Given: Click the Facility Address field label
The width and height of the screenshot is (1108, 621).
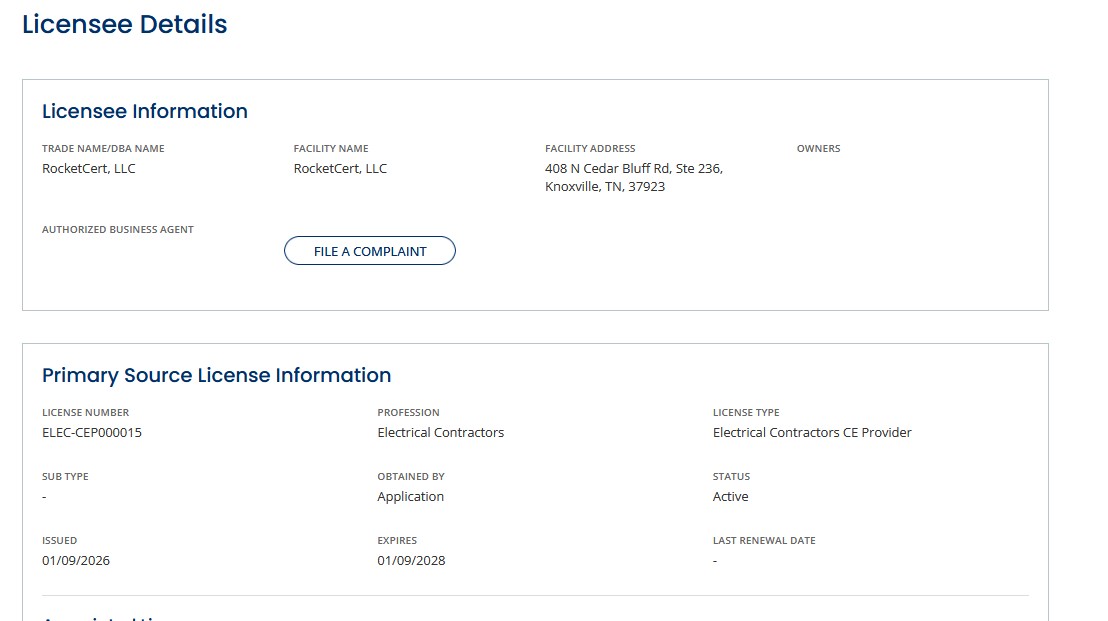Looking at the screenshot, I should coord(590,149).
